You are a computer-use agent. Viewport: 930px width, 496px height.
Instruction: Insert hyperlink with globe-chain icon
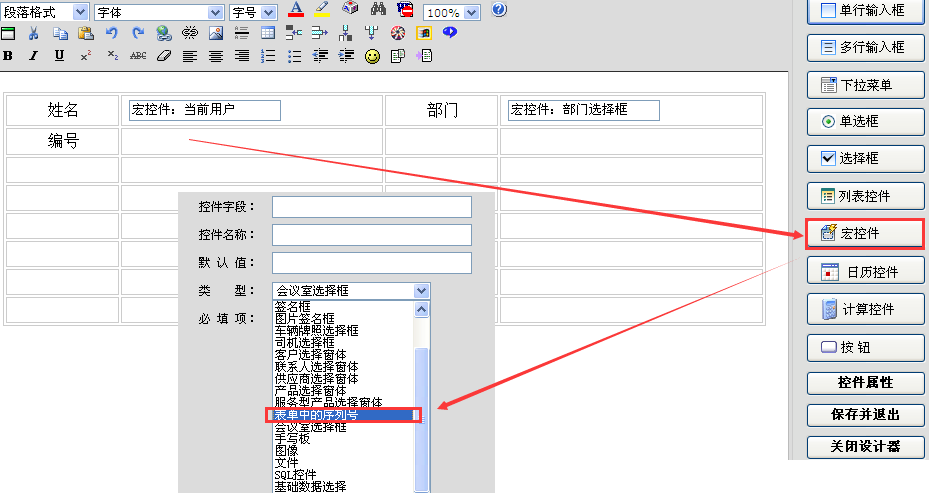[x=164, y=33]
